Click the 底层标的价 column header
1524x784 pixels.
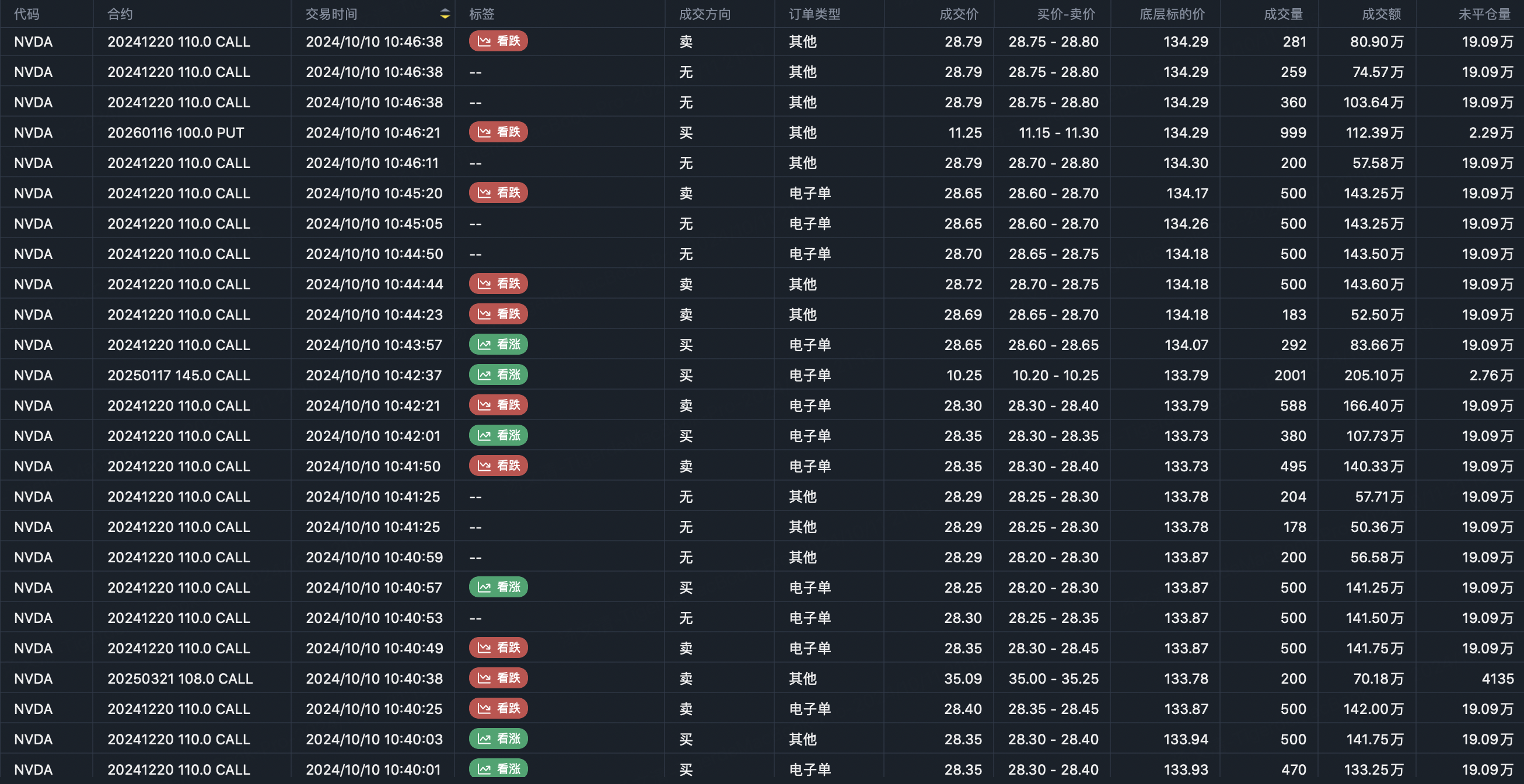(x=1172, y=14)
